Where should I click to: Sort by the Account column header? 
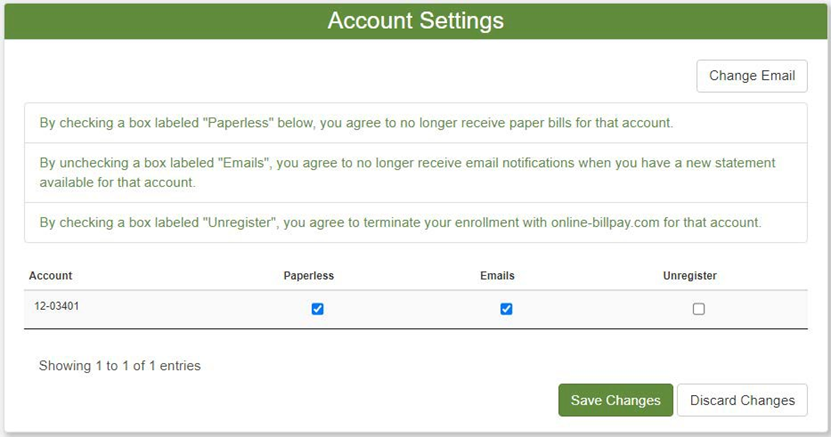[x=51, y=276]
